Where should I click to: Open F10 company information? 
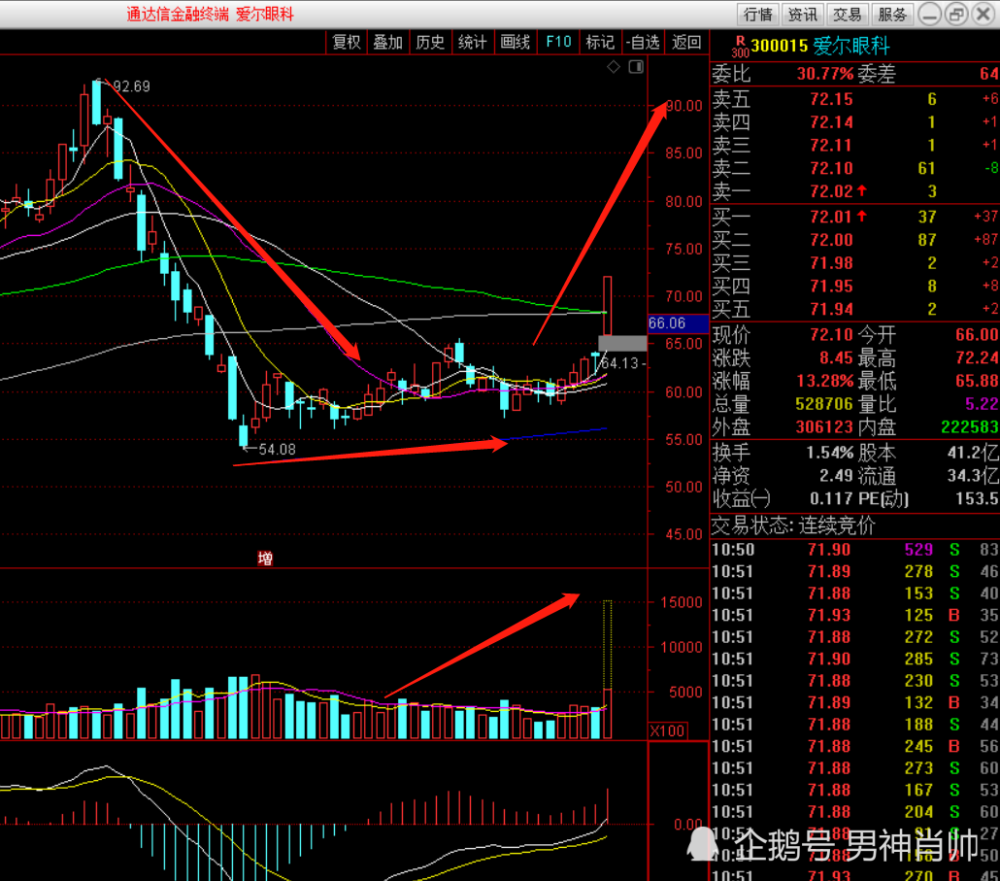point(559,42)
